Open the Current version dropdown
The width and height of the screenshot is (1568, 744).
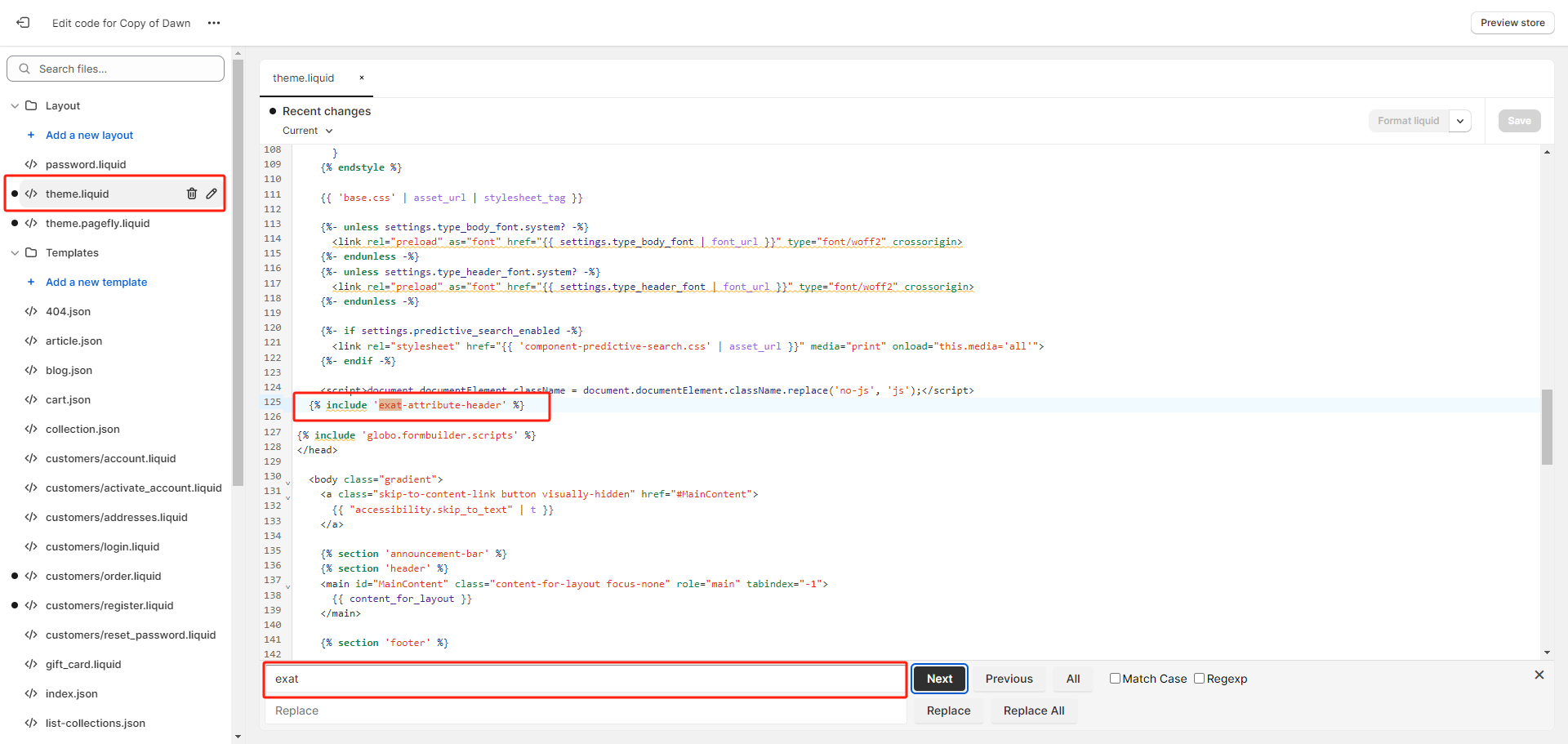[x=308, y=131]
